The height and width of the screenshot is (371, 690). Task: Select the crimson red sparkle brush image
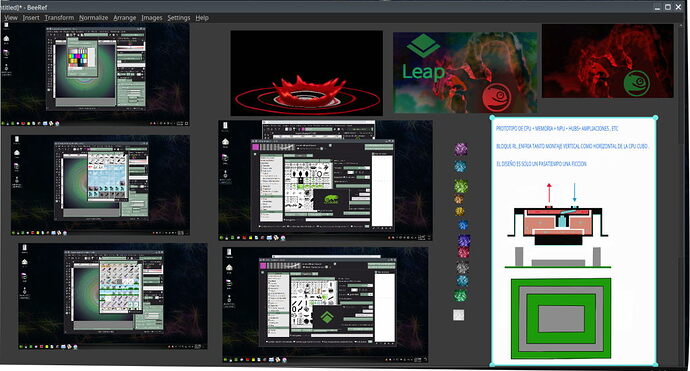(463, 252)
